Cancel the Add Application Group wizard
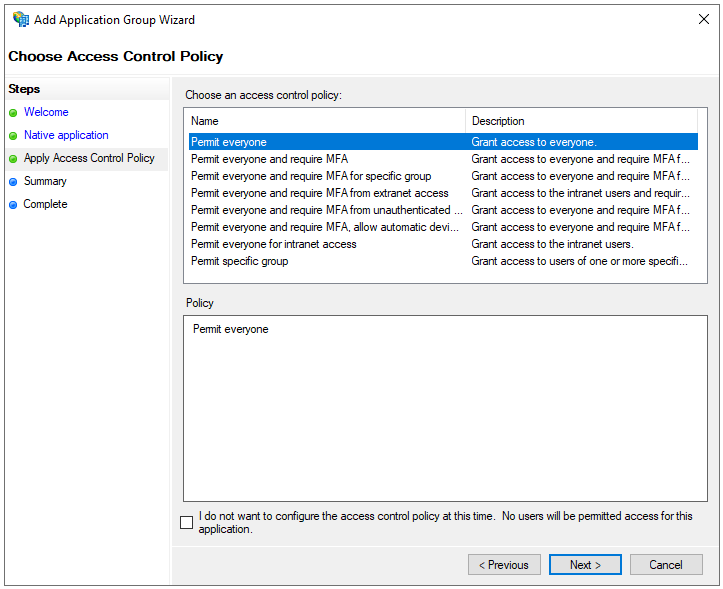The width and height of the screenshot is (723, 589). (x=666, y=565)
